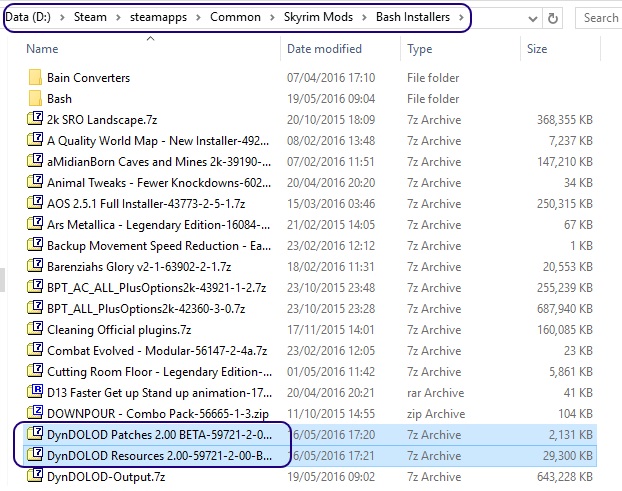Click the 2,131 KB size value
Image resolution: width=622 pixels, height=491 pixels.
click(570, 435)
